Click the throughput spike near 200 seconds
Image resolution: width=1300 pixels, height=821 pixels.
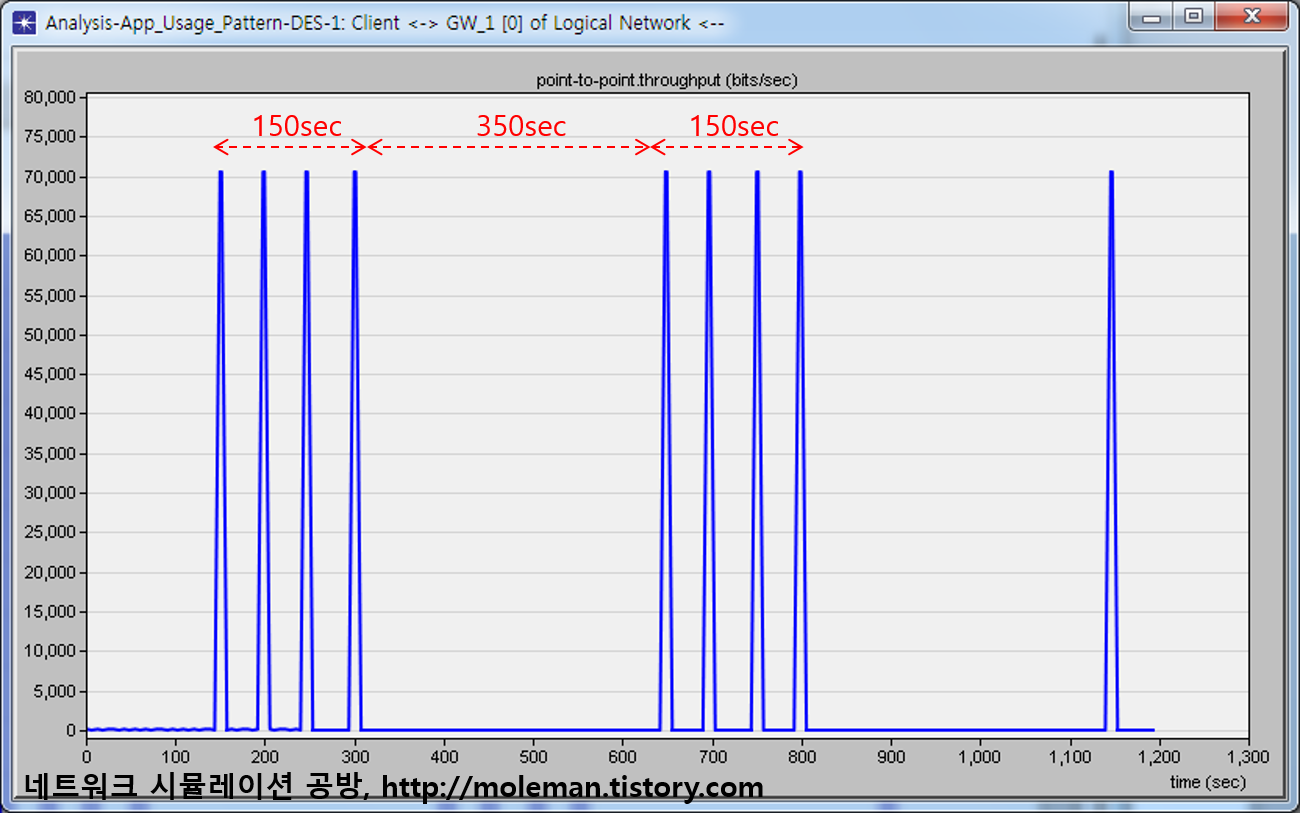click(263, 450)
